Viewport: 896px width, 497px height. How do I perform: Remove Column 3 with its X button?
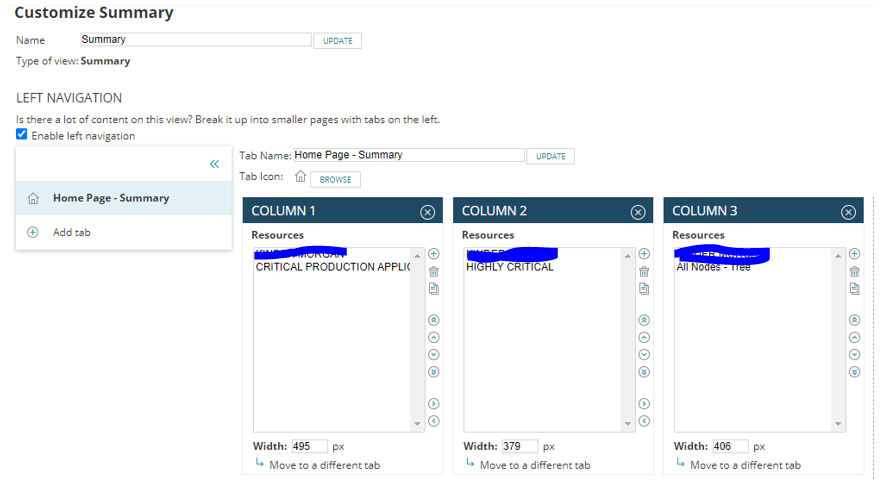[848, 213]
